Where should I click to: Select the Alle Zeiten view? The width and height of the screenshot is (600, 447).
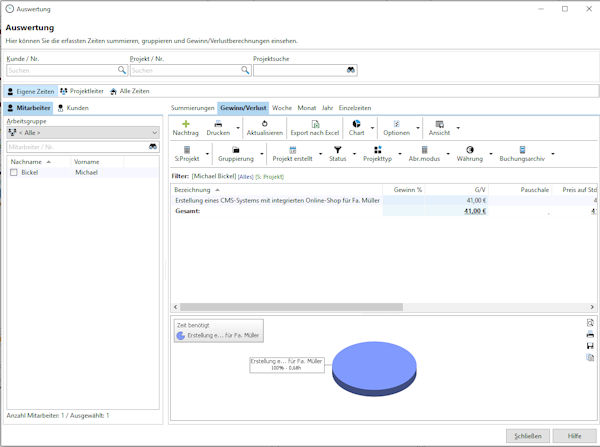point(130,91)
